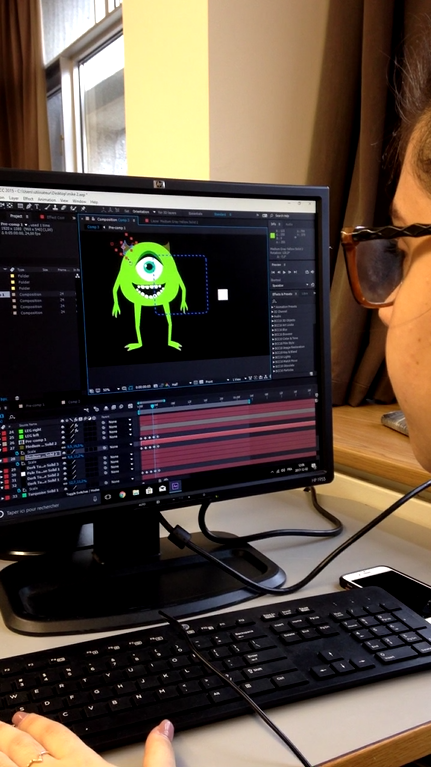Expand the 3D Channel effects category

pyautogui.click(x=272, y=312)
